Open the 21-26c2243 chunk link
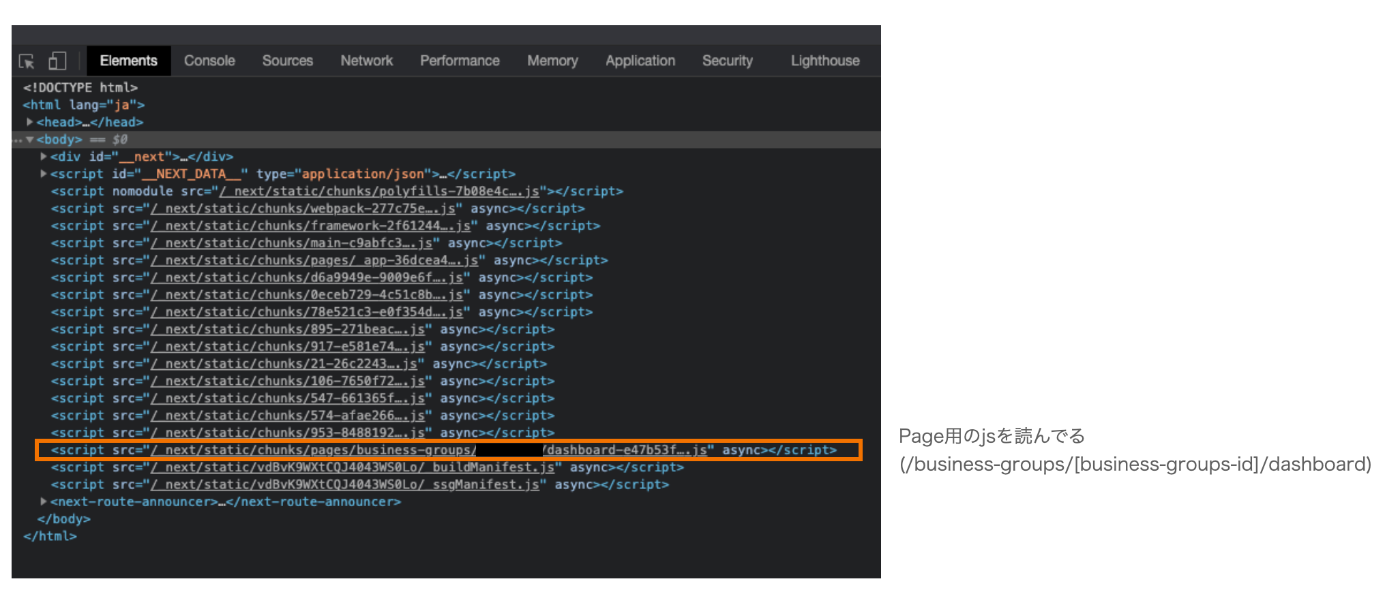1400x607 pixels. click(x=284, y=364)
